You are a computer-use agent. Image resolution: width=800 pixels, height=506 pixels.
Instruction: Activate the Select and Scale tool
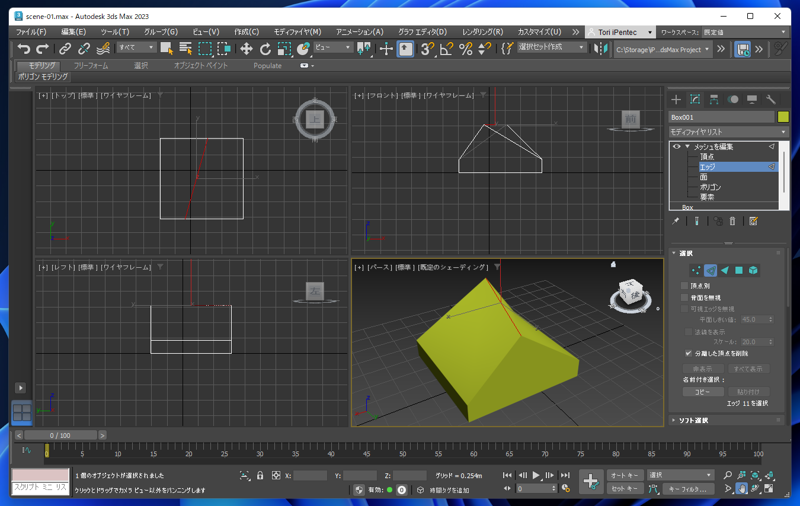(284, 48)
